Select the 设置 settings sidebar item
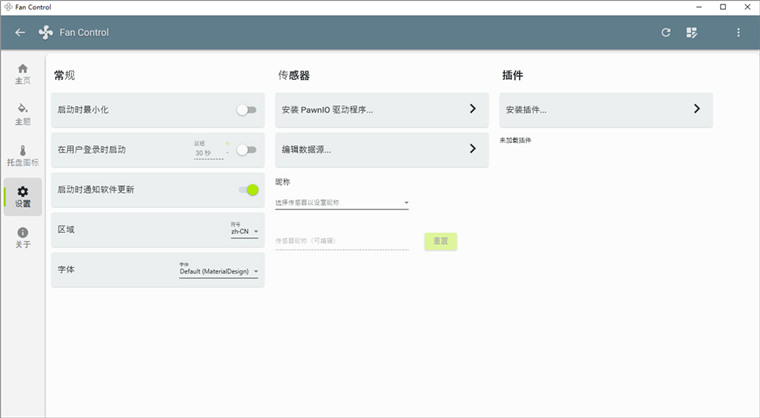This screenshot has width=760, height=418. (x=23, y=196)
